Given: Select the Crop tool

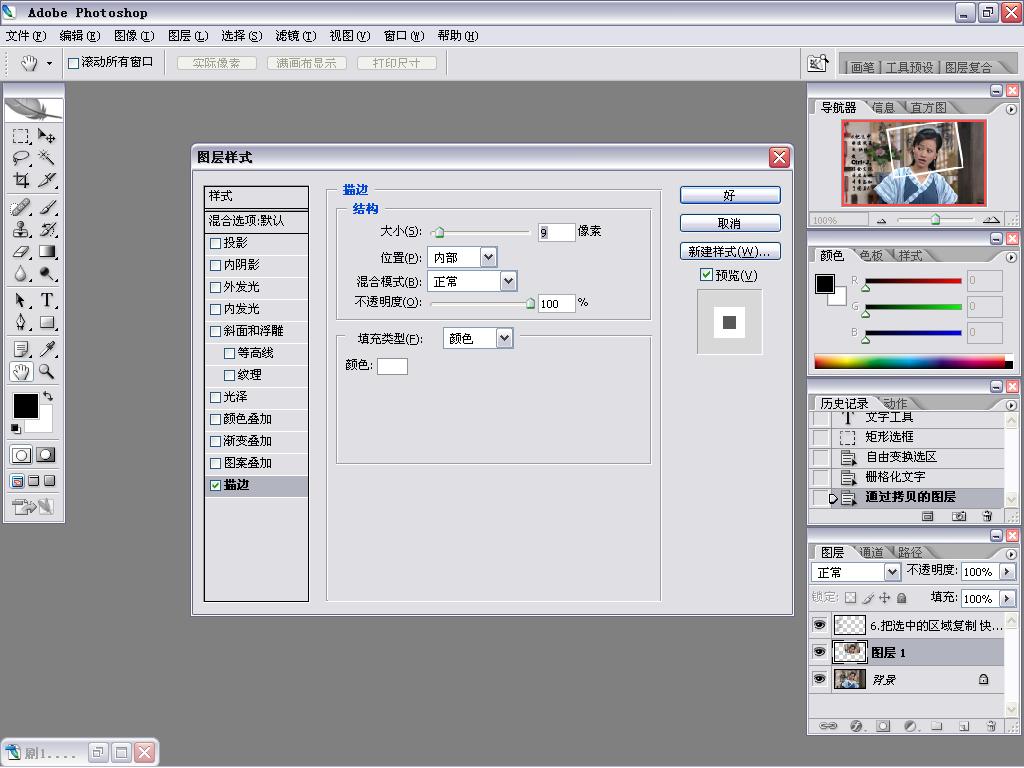Looking at the screenshot, I should point(21,179).
